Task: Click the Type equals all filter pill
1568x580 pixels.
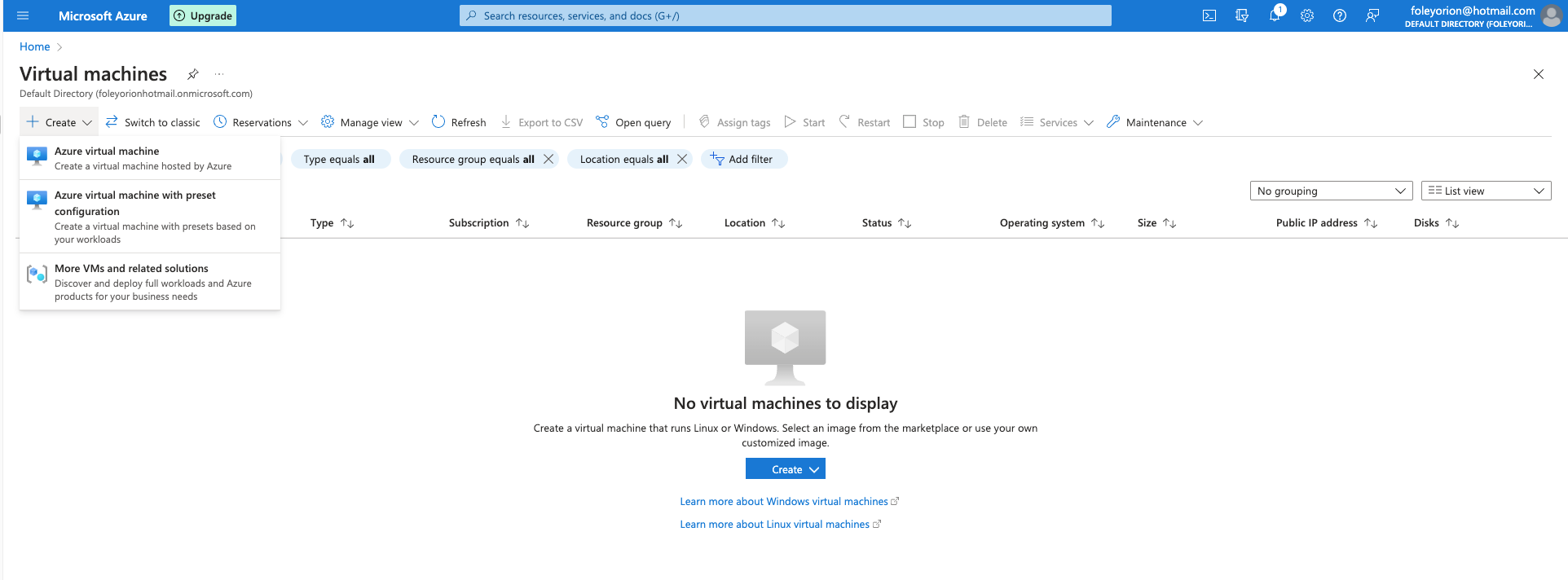Action: click(339, 159)
